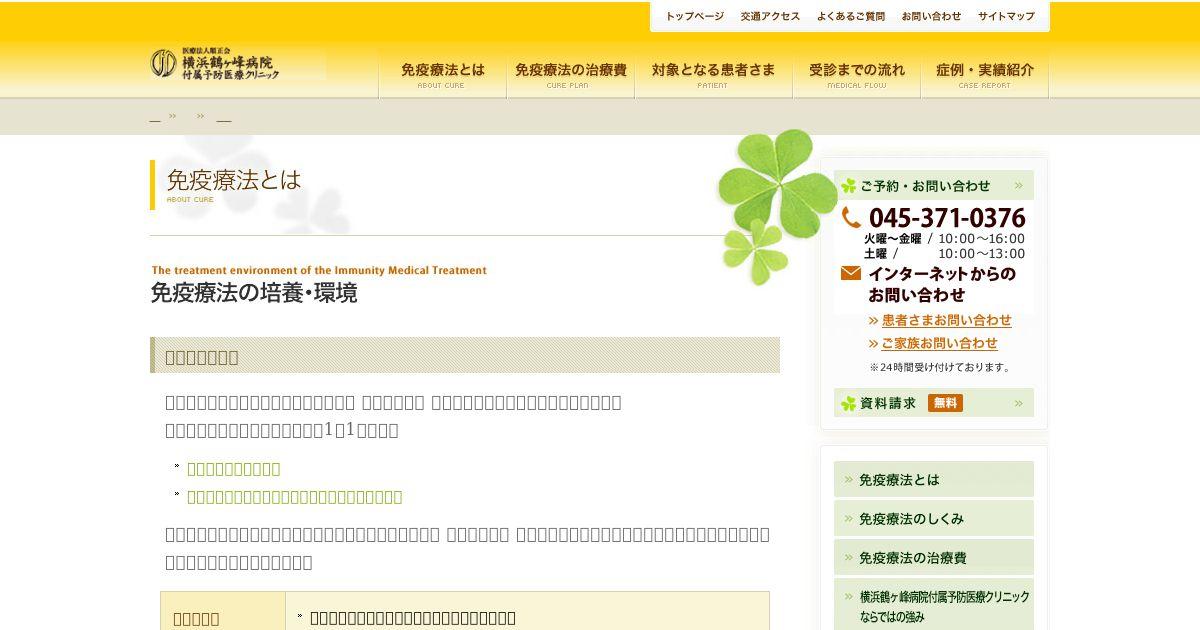Click インターネットからのお問い合わせ heading
The width and height of the screenshot is (1200, 630).
click(941, 284)
